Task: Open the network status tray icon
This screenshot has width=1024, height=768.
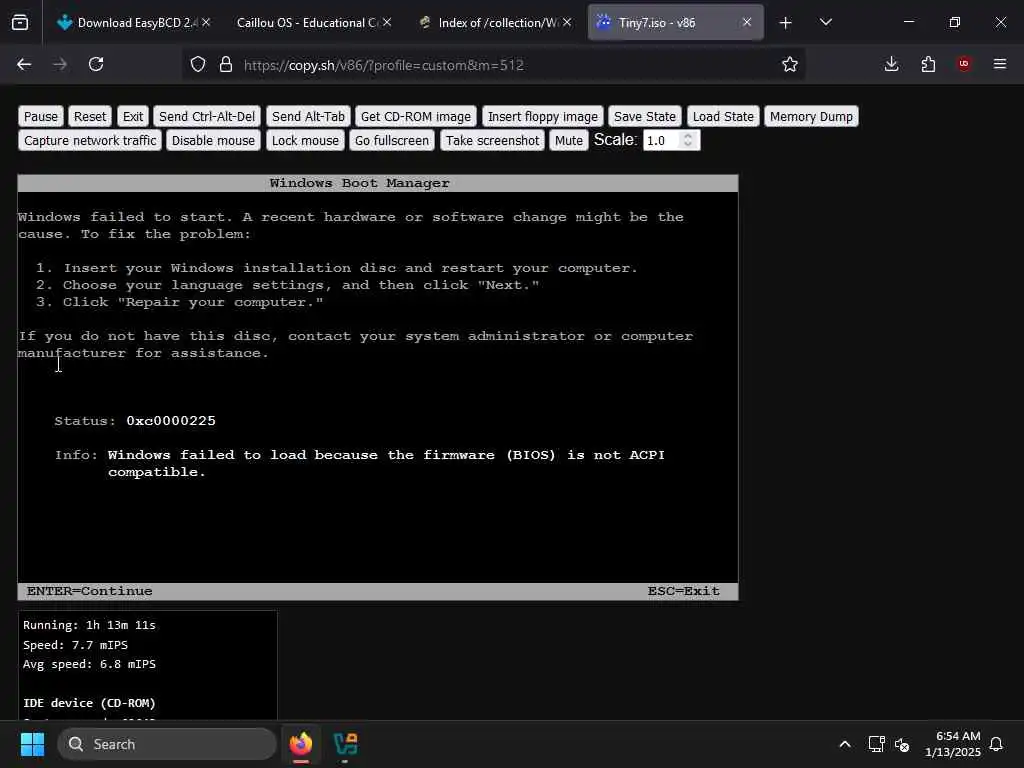Action: 876,744
